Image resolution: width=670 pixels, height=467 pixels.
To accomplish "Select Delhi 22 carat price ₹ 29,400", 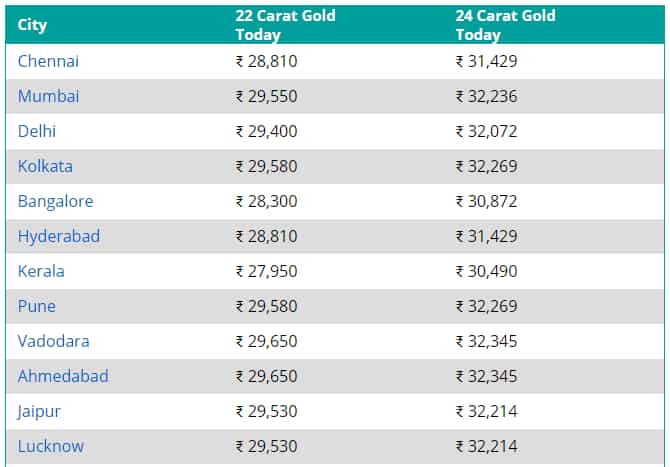I will click(267, 131).
